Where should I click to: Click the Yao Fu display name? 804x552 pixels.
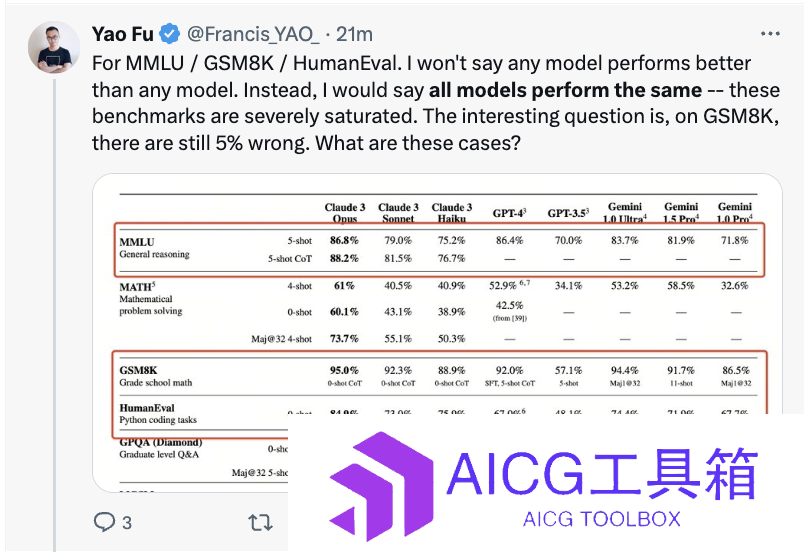click(123, 34)
